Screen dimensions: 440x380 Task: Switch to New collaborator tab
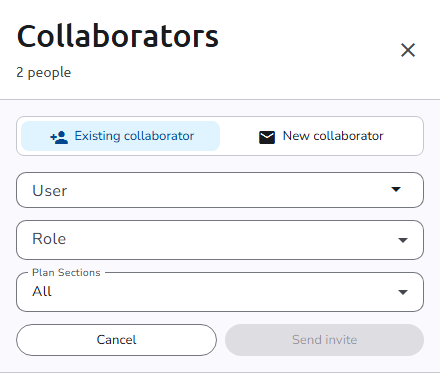point(321,136)
